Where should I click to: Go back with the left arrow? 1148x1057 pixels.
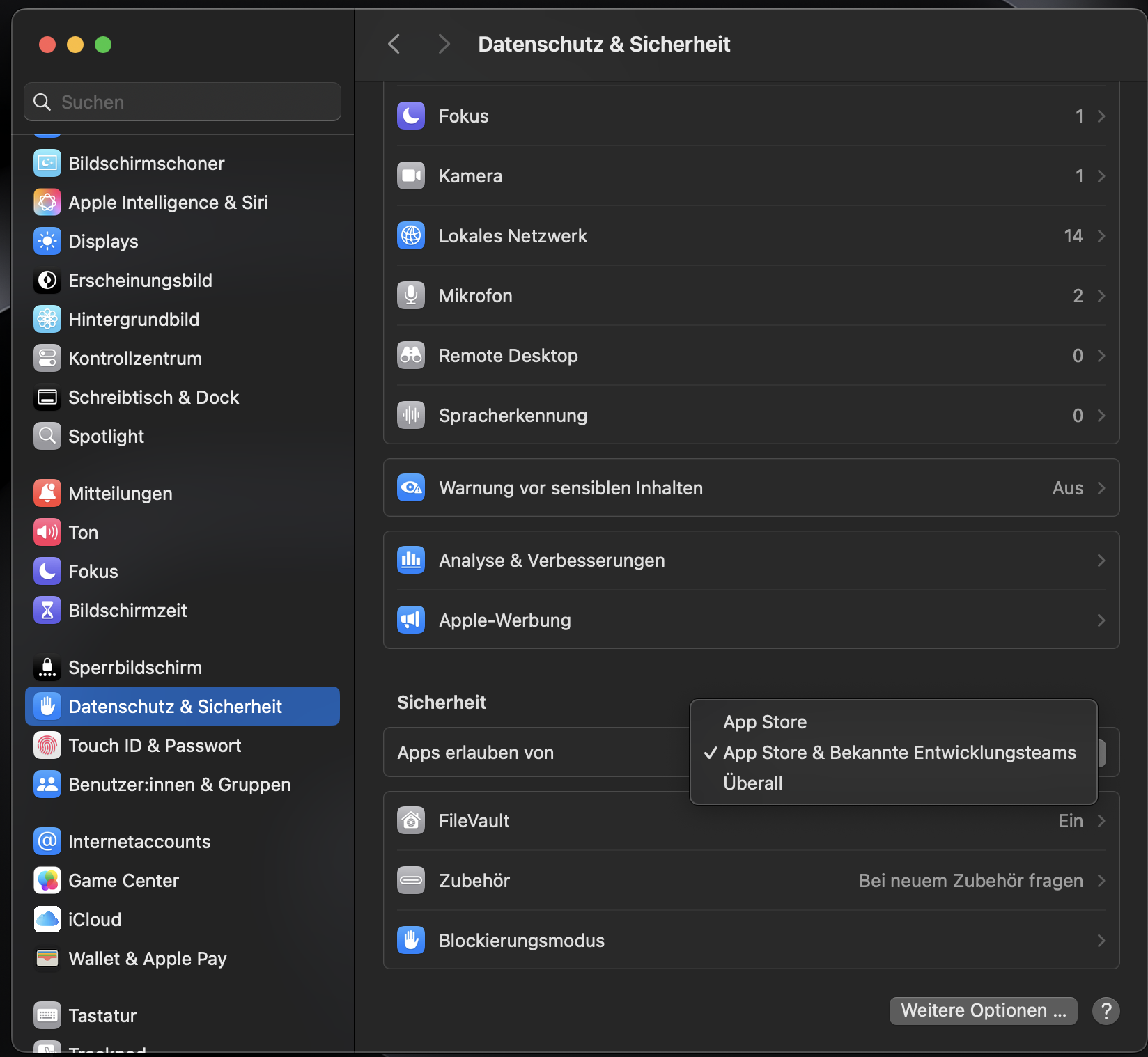pos(394,45)
